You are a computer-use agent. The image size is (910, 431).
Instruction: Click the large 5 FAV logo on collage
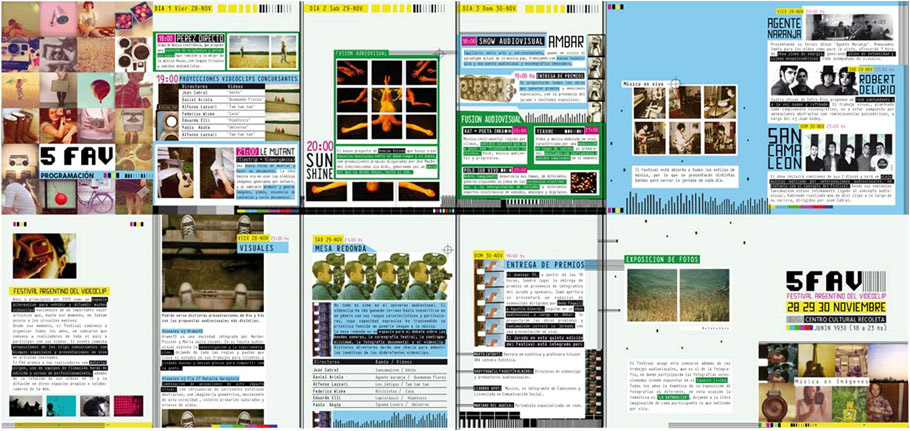(x=77, y=156)
